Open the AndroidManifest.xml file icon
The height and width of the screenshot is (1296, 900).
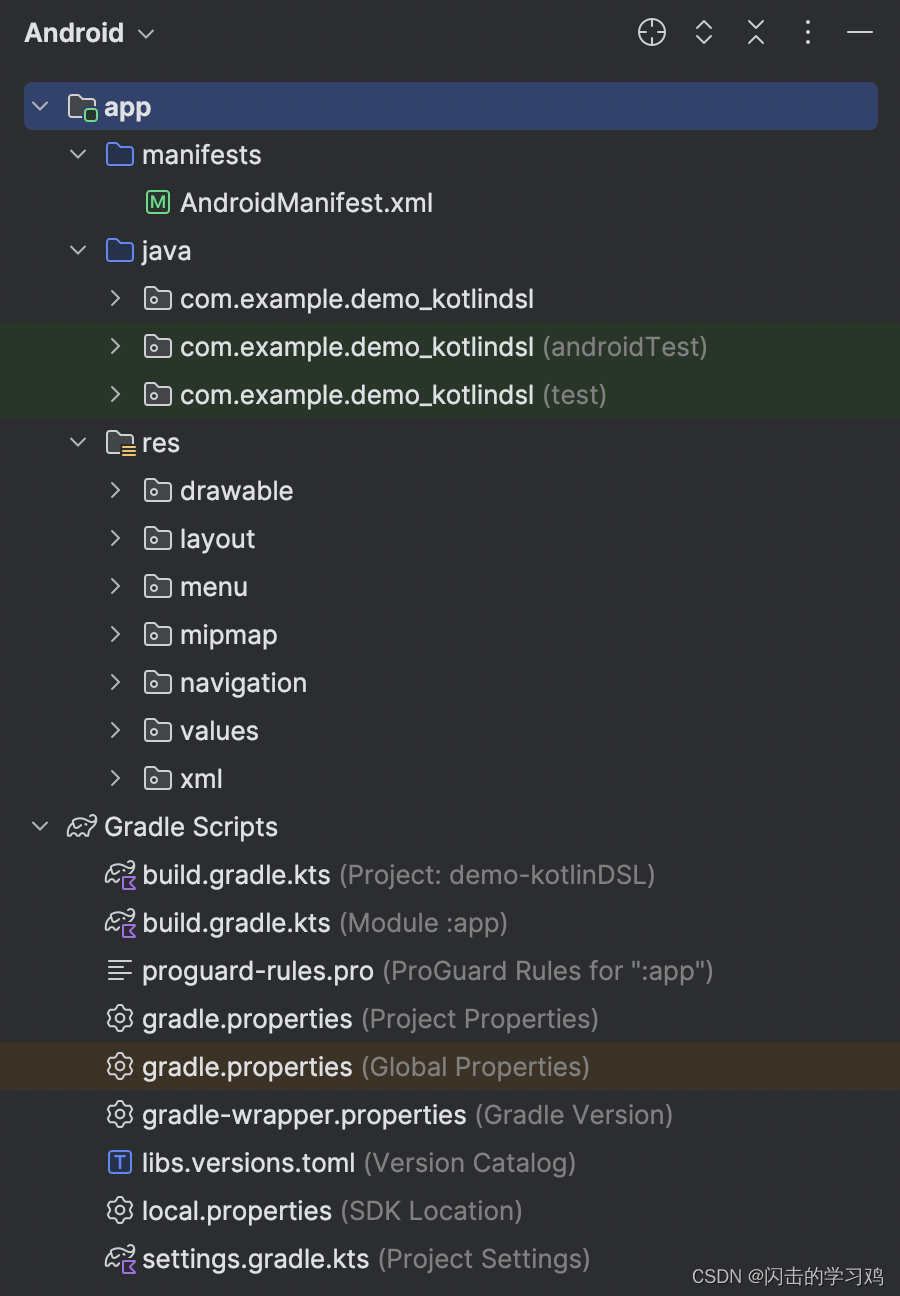(x=157, y=202)
